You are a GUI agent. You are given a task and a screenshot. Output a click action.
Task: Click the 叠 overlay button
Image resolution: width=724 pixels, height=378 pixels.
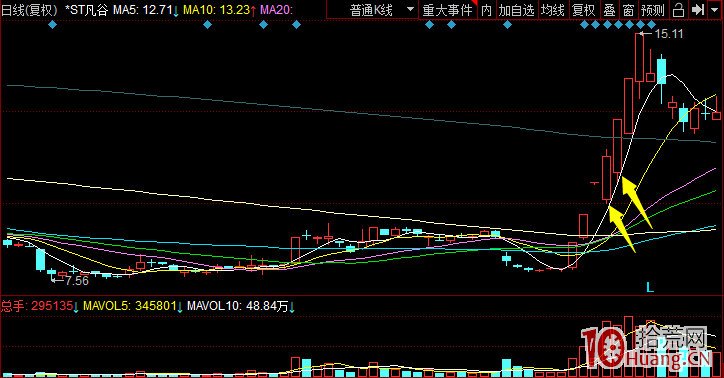tap(609, 10)
